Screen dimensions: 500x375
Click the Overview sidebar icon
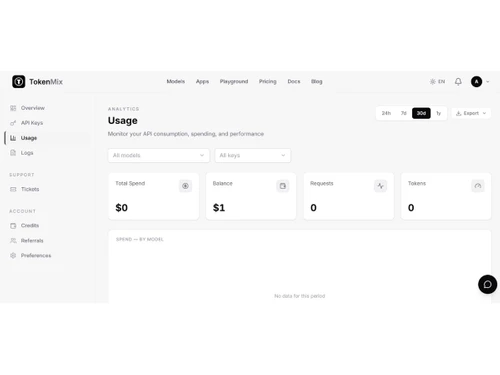coord(13,108)
